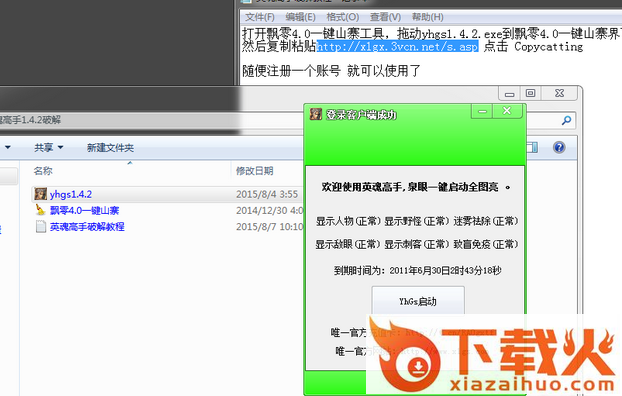
Task: Click 新建文件夹 in the Explorer toolbar
Action: [x=110, y=148]
